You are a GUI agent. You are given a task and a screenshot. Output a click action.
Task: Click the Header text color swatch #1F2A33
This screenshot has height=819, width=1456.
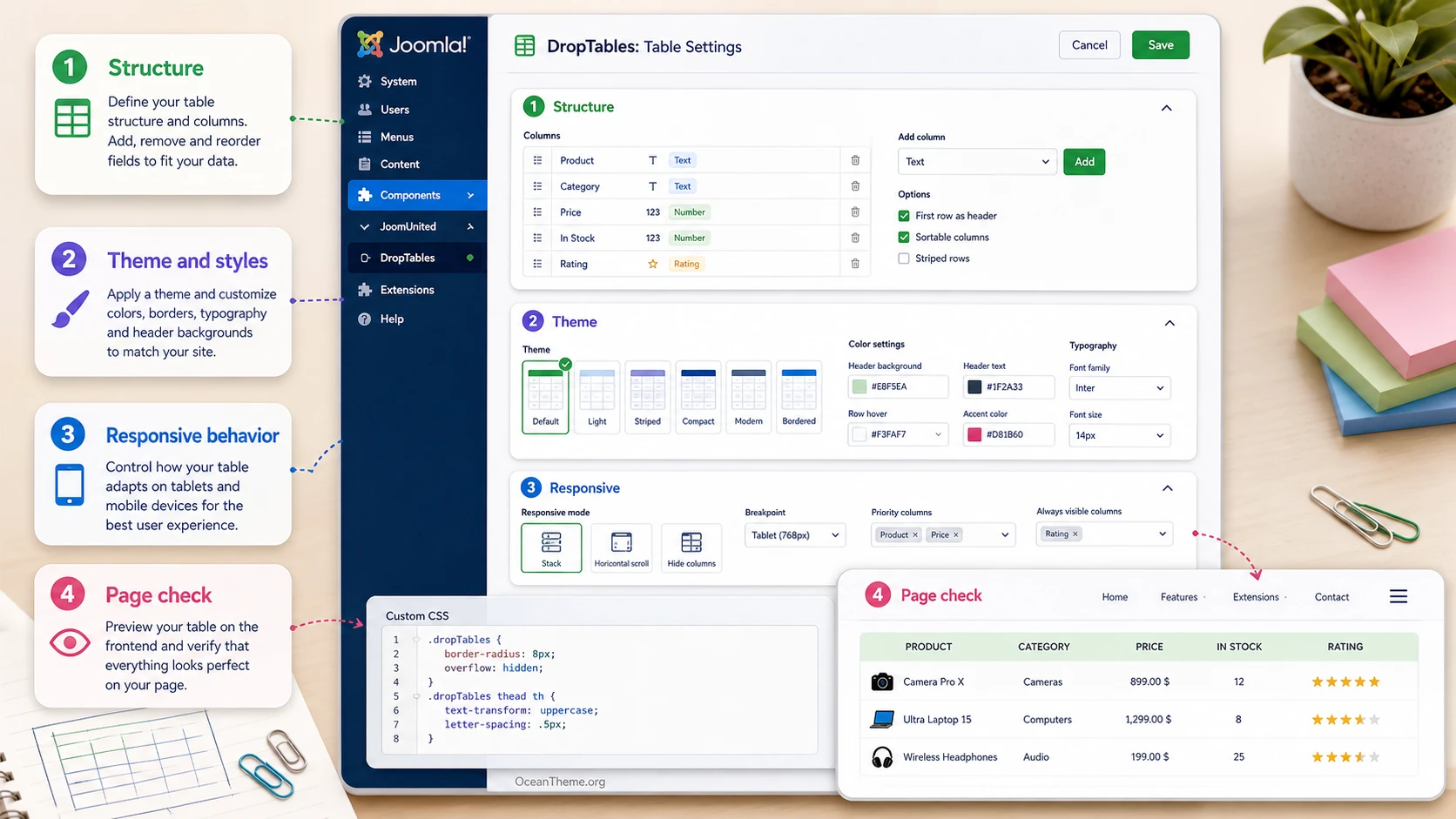coord(974,387)
